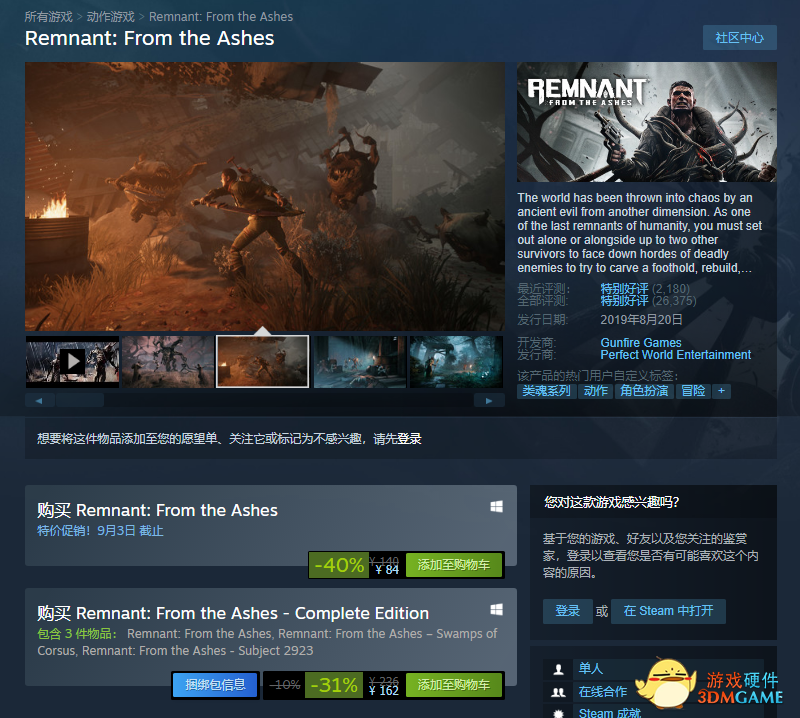This screenshot has height=718, width=800.
Task: Select the second screenshot thumbnail with creature
Action: [x=168, y=361]
